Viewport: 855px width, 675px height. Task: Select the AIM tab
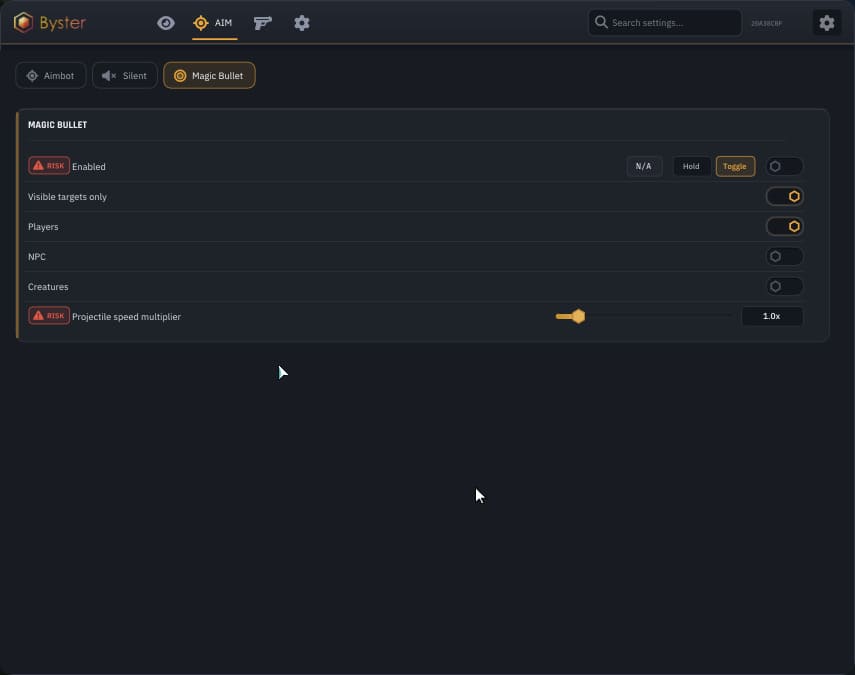(214, 23)
